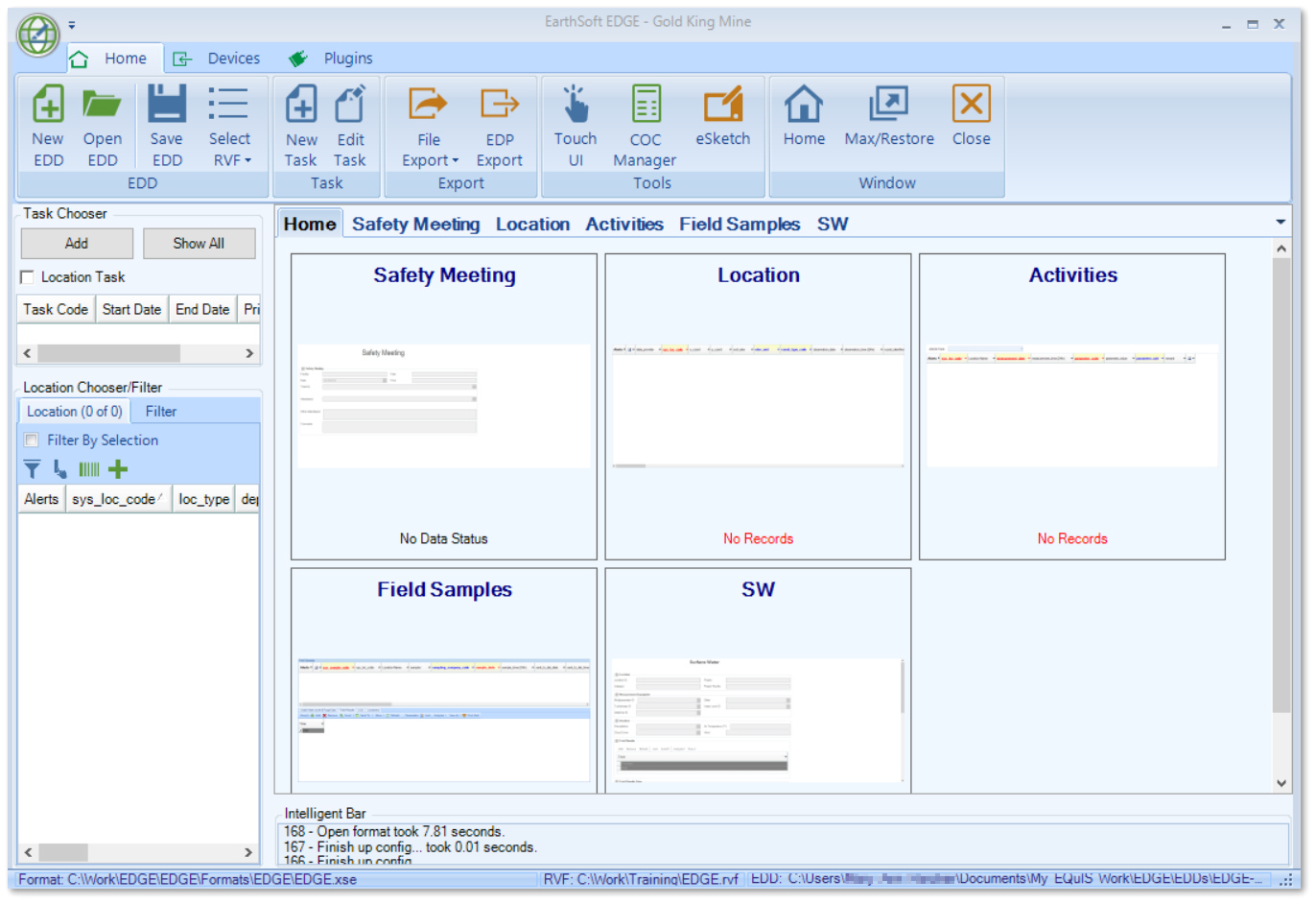Select the Filter tab in Location Chooser

pos(161,412)
